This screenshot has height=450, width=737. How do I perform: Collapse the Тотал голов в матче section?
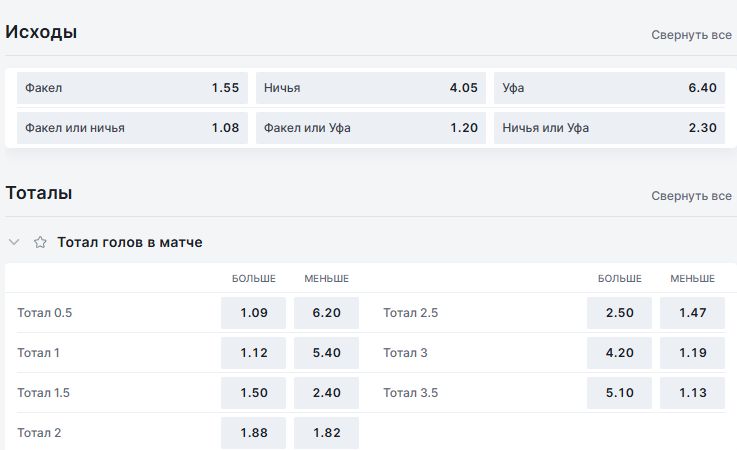[14, 242]
